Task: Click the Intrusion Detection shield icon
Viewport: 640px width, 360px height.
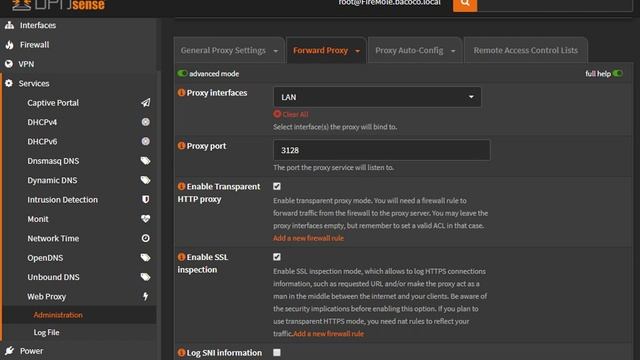Action: (146, 200)
